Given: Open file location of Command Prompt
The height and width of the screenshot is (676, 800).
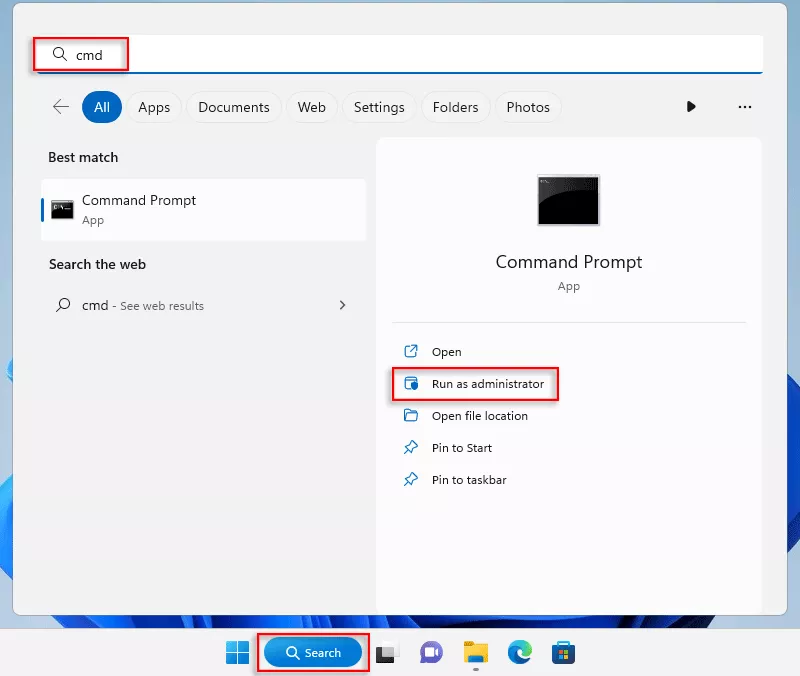Looking at the screenshot, I should (479, 416).
